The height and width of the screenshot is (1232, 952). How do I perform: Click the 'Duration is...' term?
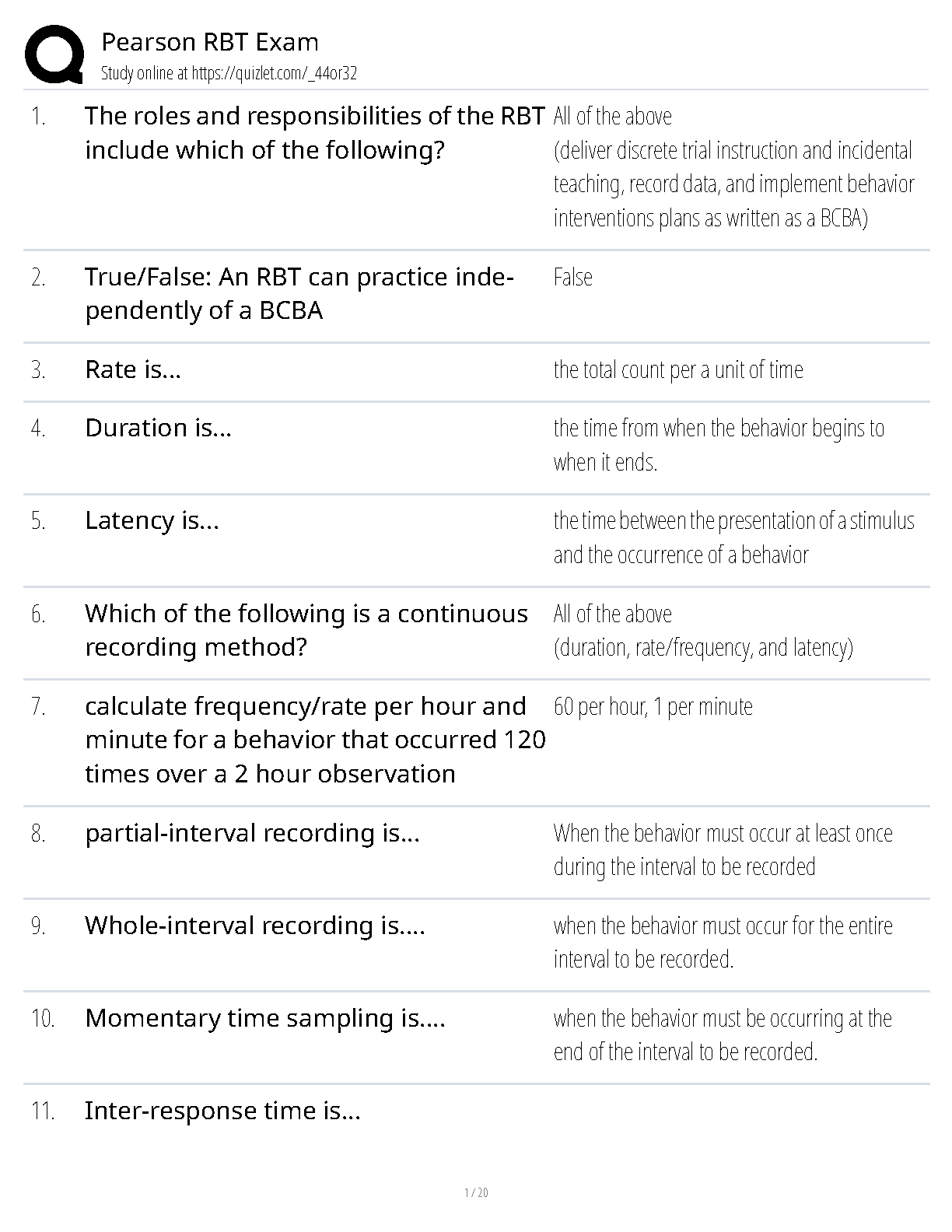pos(159,428)
